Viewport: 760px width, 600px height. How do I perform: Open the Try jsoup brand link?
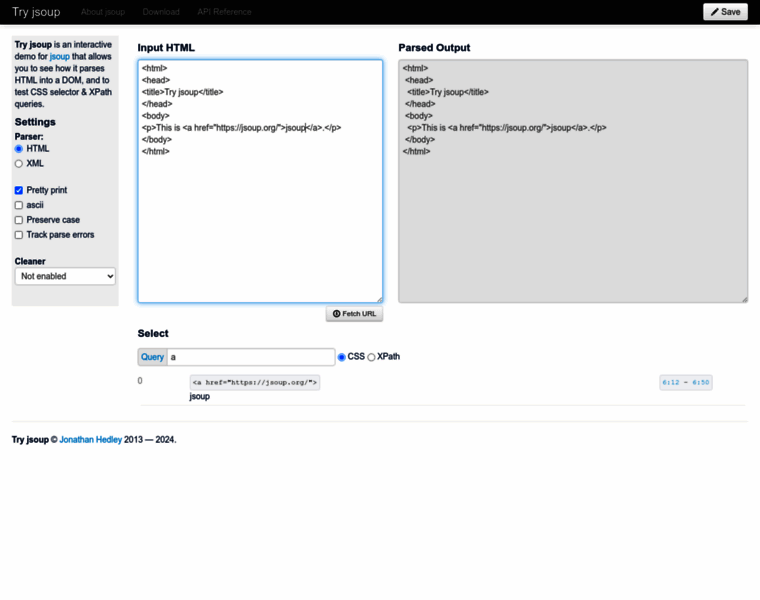click(36, 12)
